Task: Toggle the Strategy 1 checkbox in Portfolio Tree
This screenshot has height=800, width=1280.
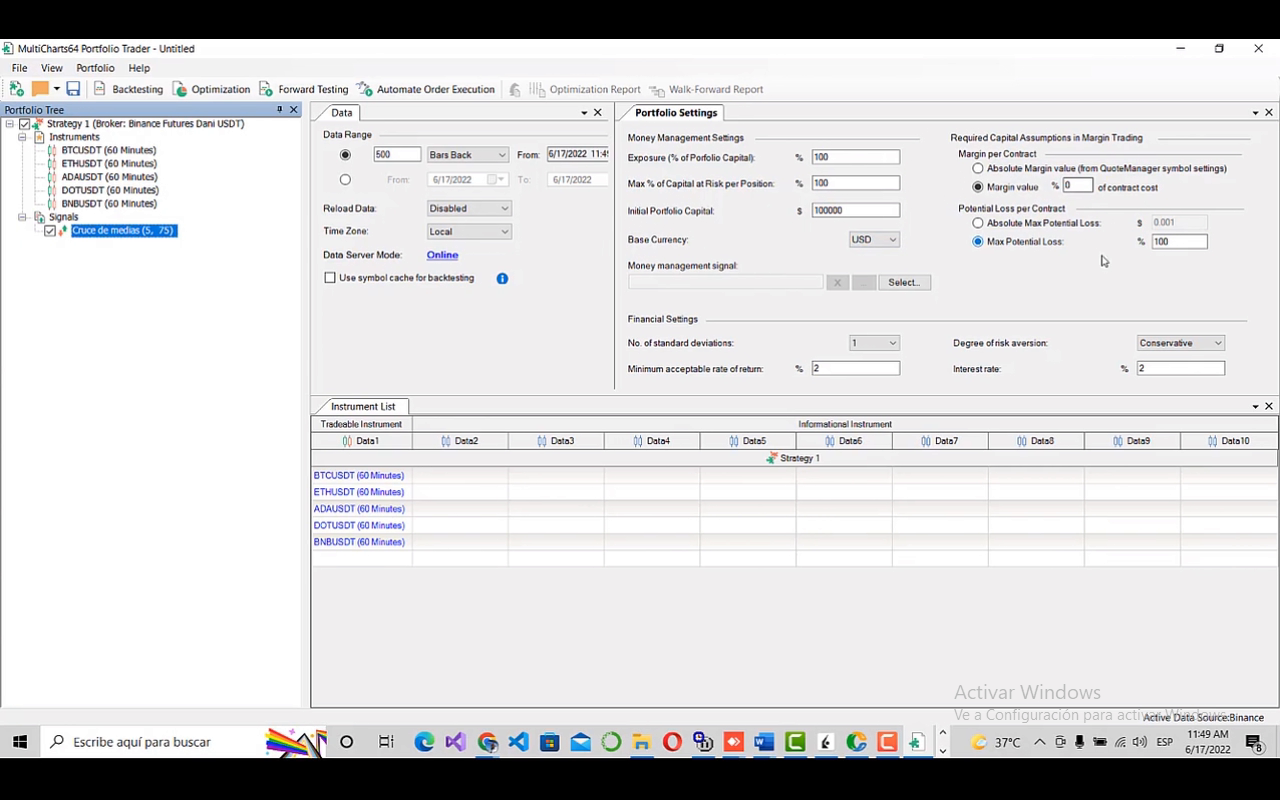Action: tap(25, 124)
